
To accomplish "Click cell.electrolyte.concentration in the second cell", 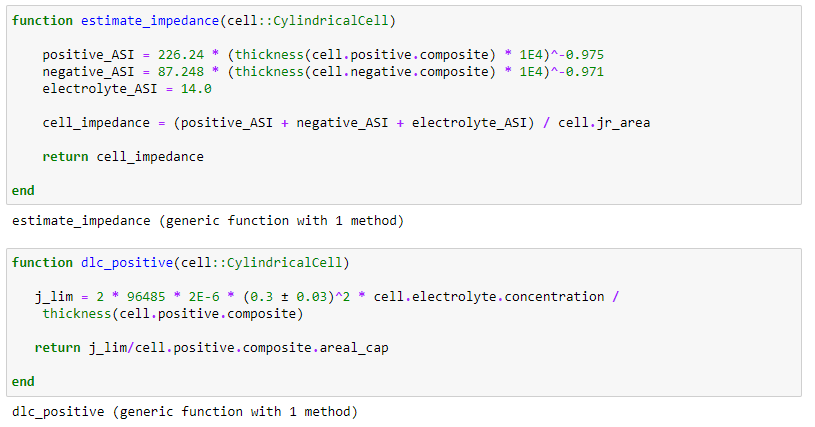I will [489, 297].
